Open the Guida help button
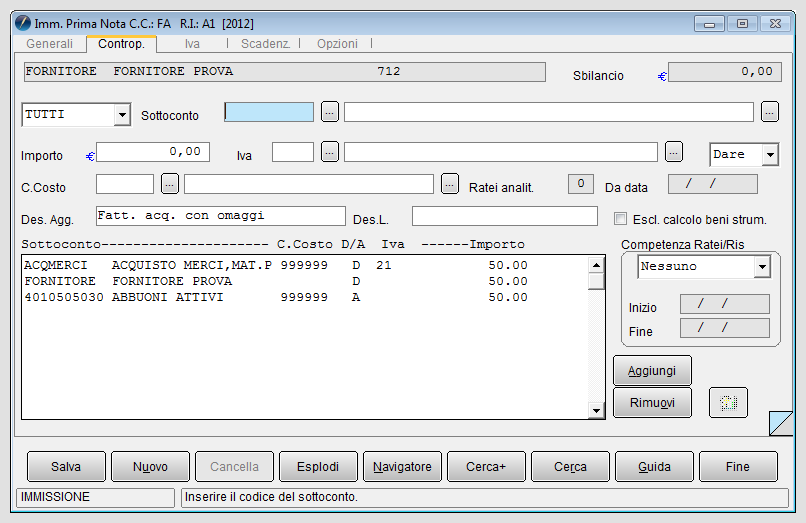Viewport: 806px width, 523px height. pos(654,466)
